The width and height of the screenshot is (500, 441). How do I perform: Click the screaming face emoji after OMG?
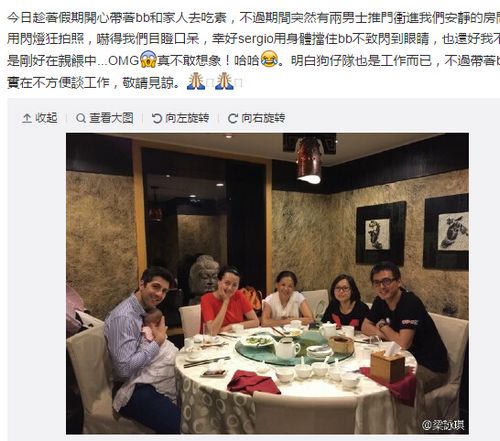(148, 59)
